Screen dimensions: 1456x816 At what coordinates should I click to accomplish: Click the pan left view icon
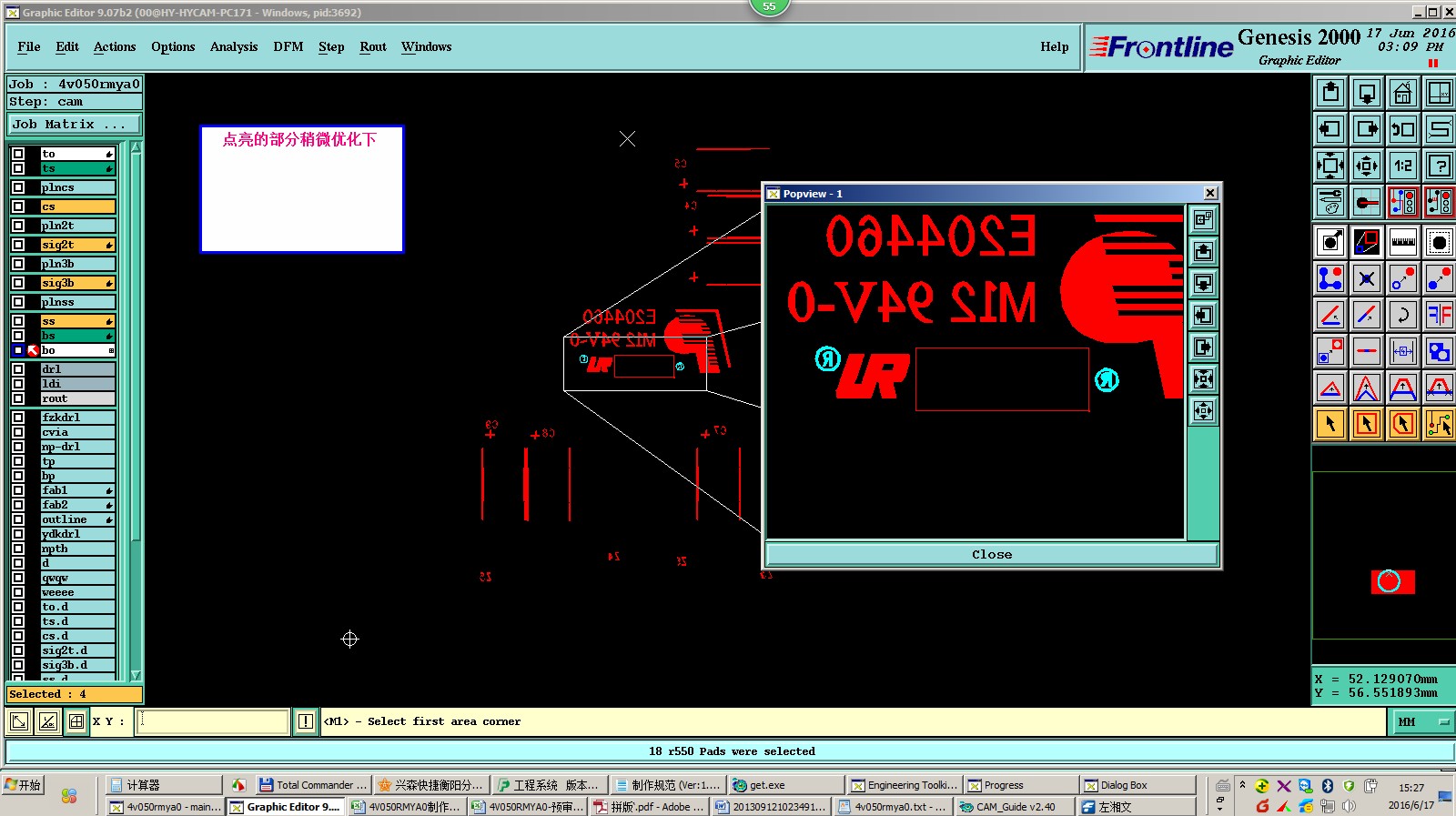point(1330,129)
